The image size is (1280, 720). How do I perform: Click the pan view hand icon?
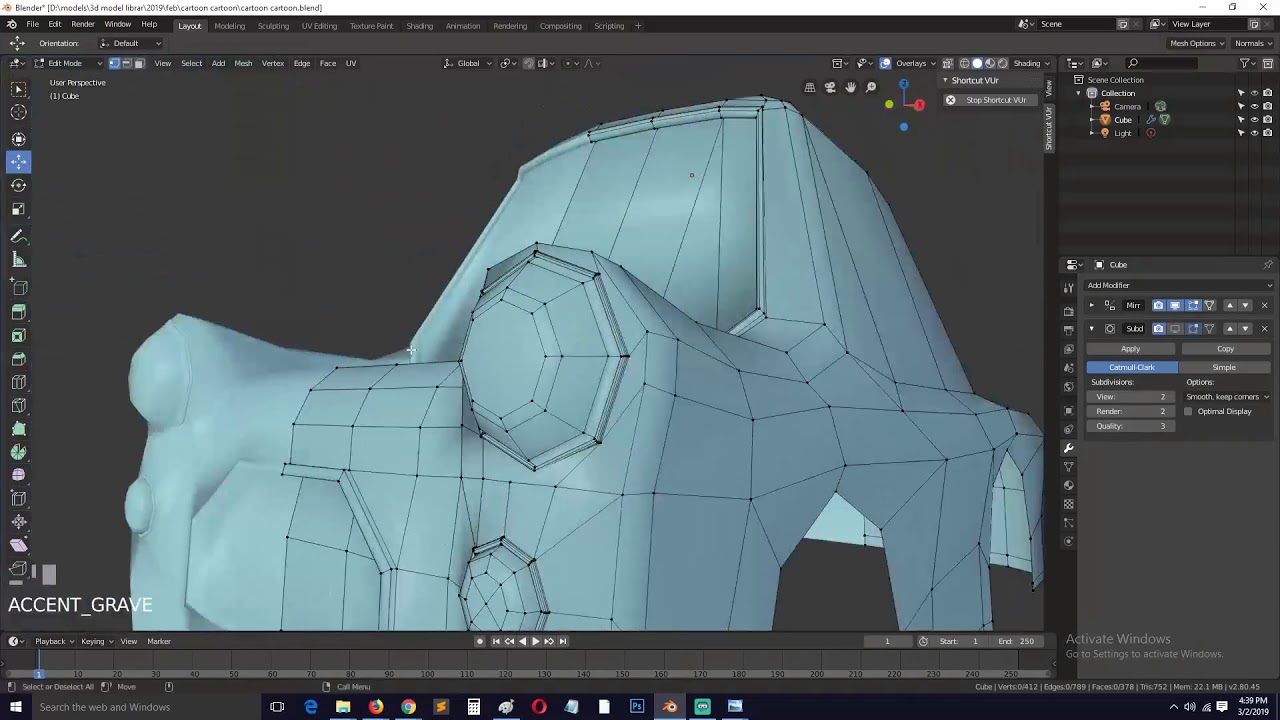coord(850,88)
